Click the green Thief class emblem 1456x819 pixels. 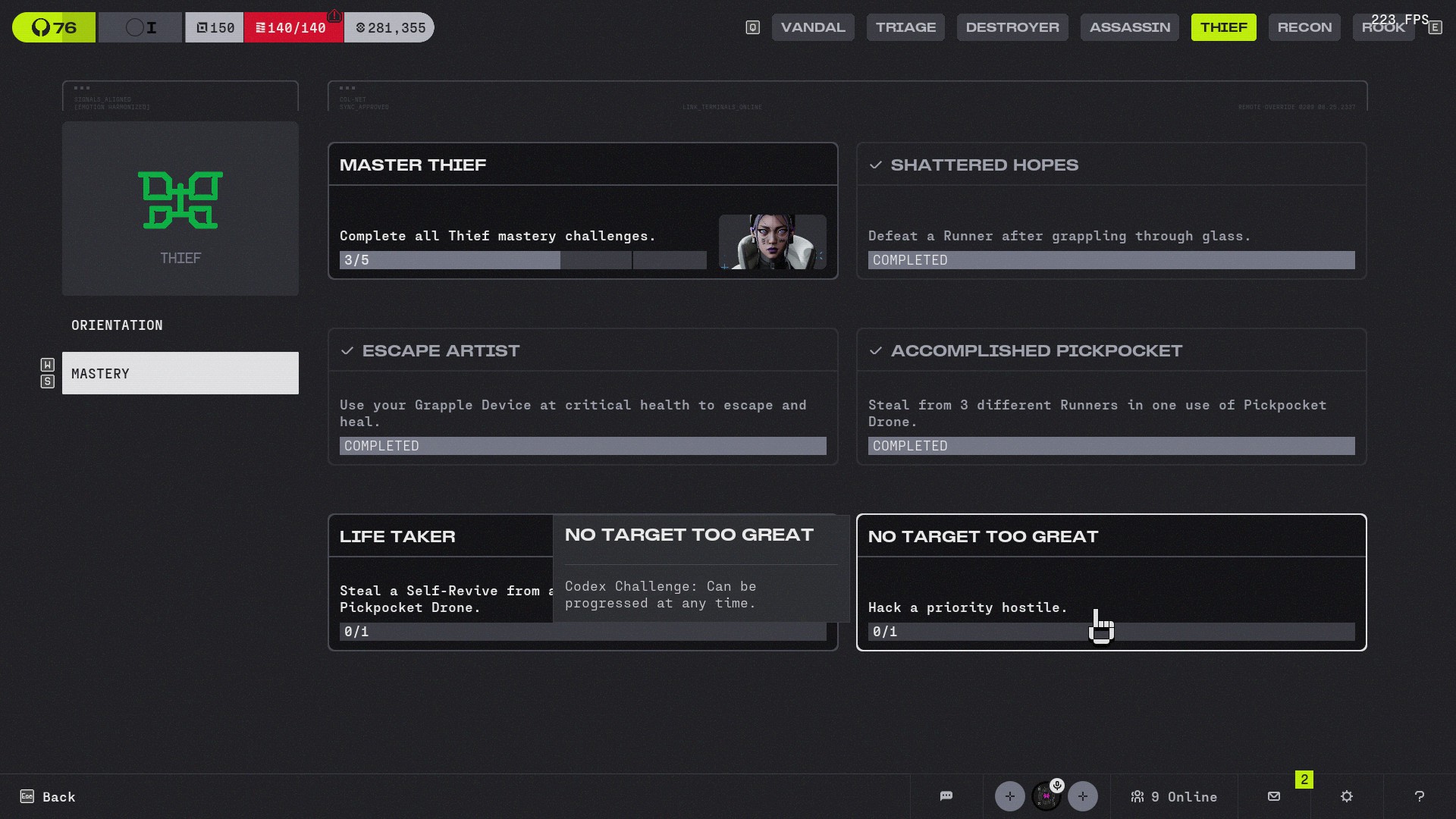coord(180,200)
